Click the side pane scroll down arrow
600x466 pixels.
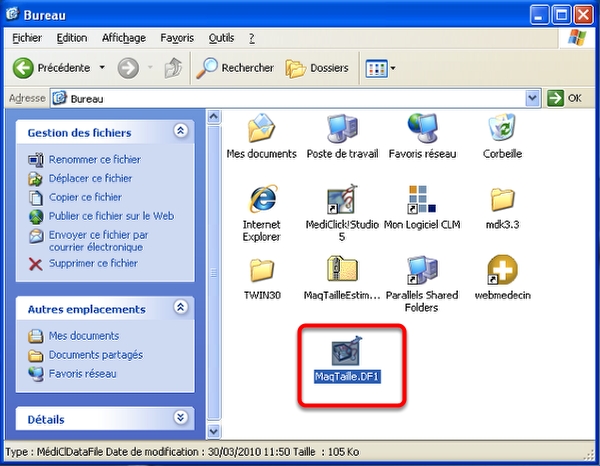(214, 431)
